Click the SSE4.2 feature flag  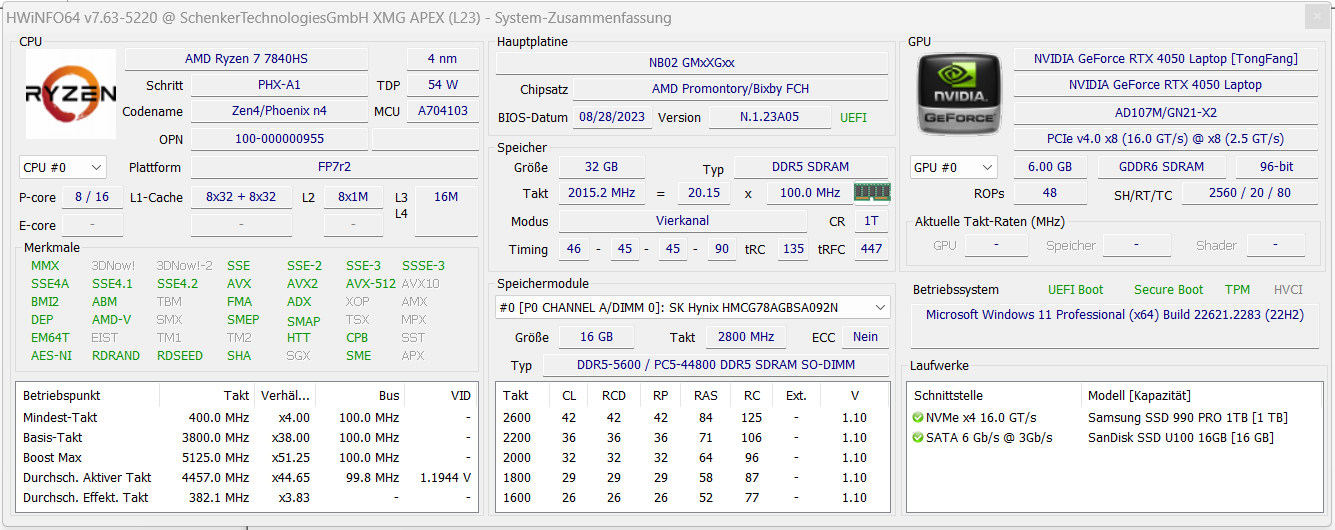177,284
